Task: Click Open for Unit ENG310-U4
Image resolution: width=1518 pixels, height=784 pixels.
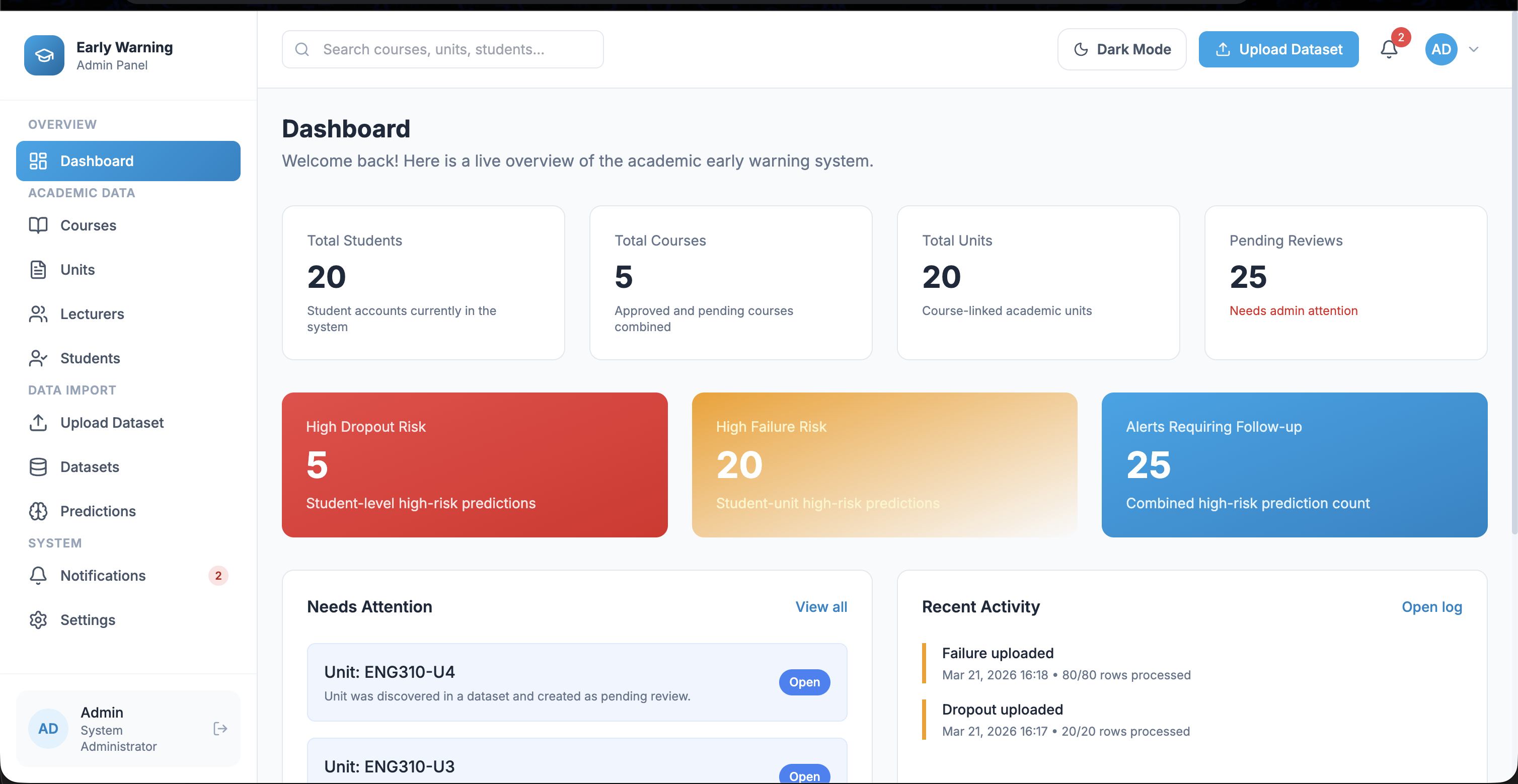Action: point(804,682)
